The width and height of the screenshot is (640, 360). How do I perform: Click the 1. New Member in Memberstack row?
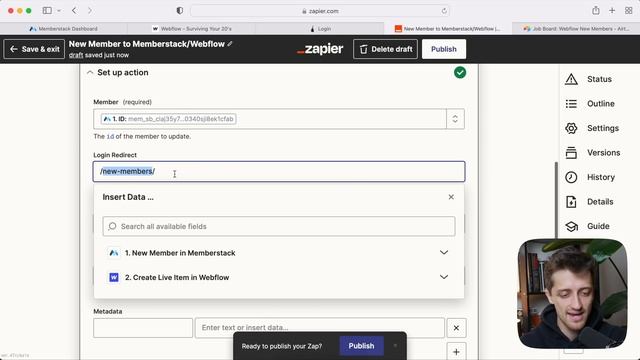pos(279,253)
